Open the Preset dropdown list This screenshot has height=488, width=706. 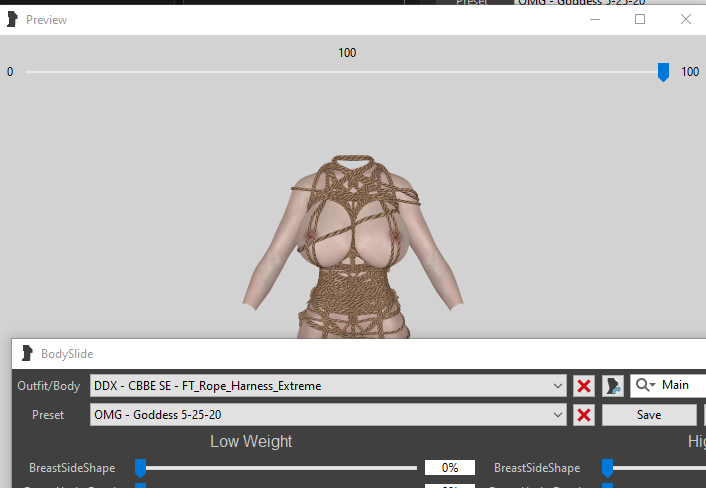557,415
